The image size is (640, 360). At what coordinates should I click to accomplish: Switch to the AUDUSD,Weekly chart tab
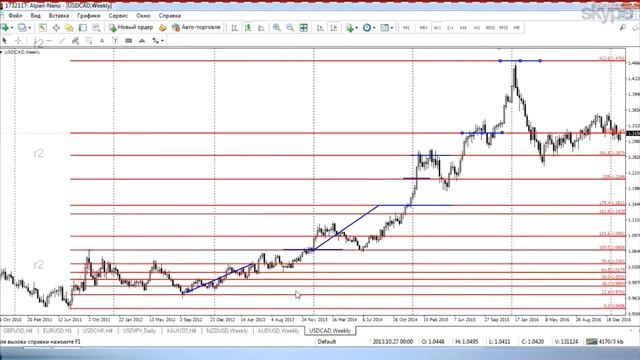click(278, 331)
